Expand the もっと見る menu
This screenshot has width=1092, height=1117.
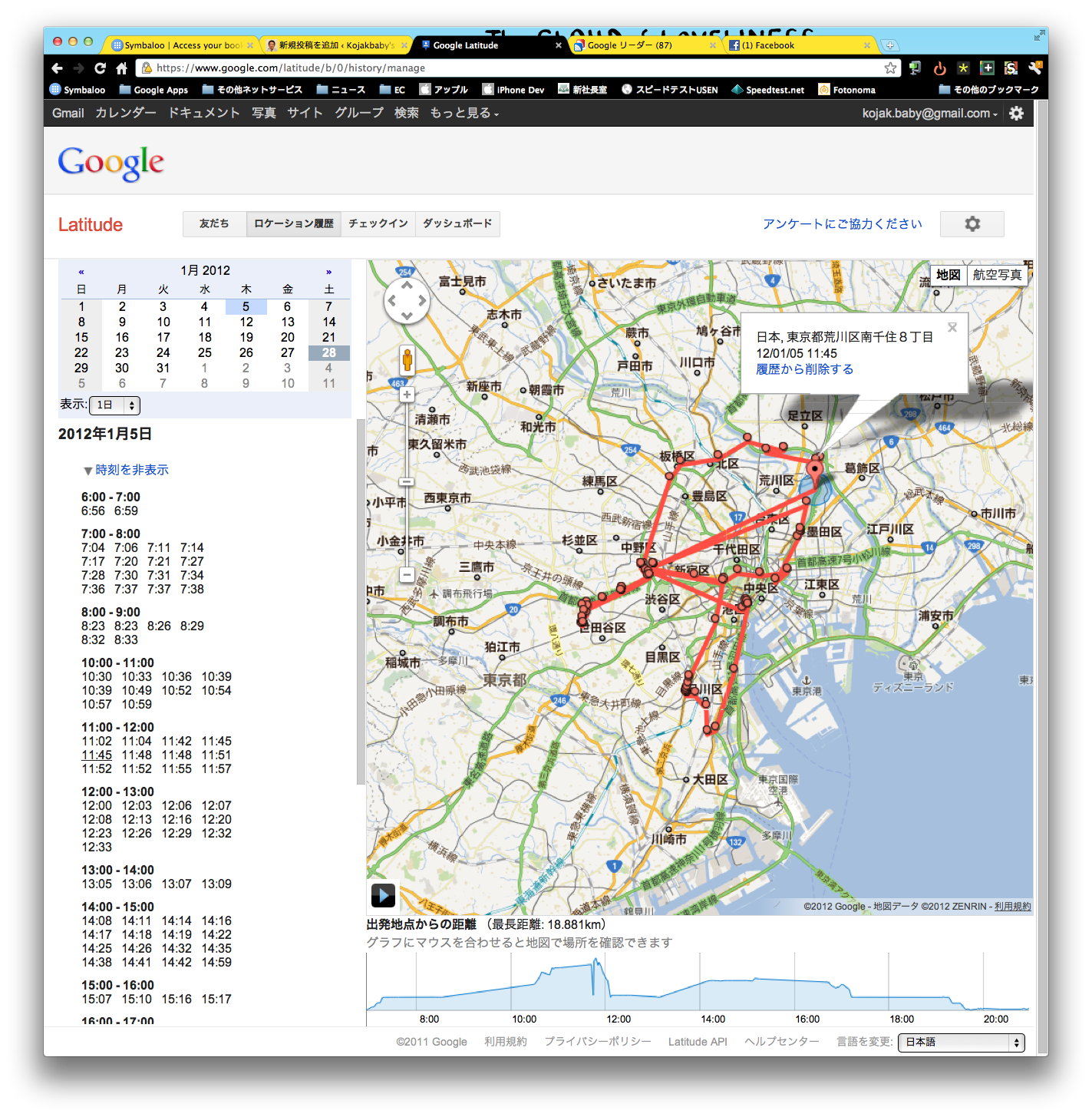(x=464, y=114)
